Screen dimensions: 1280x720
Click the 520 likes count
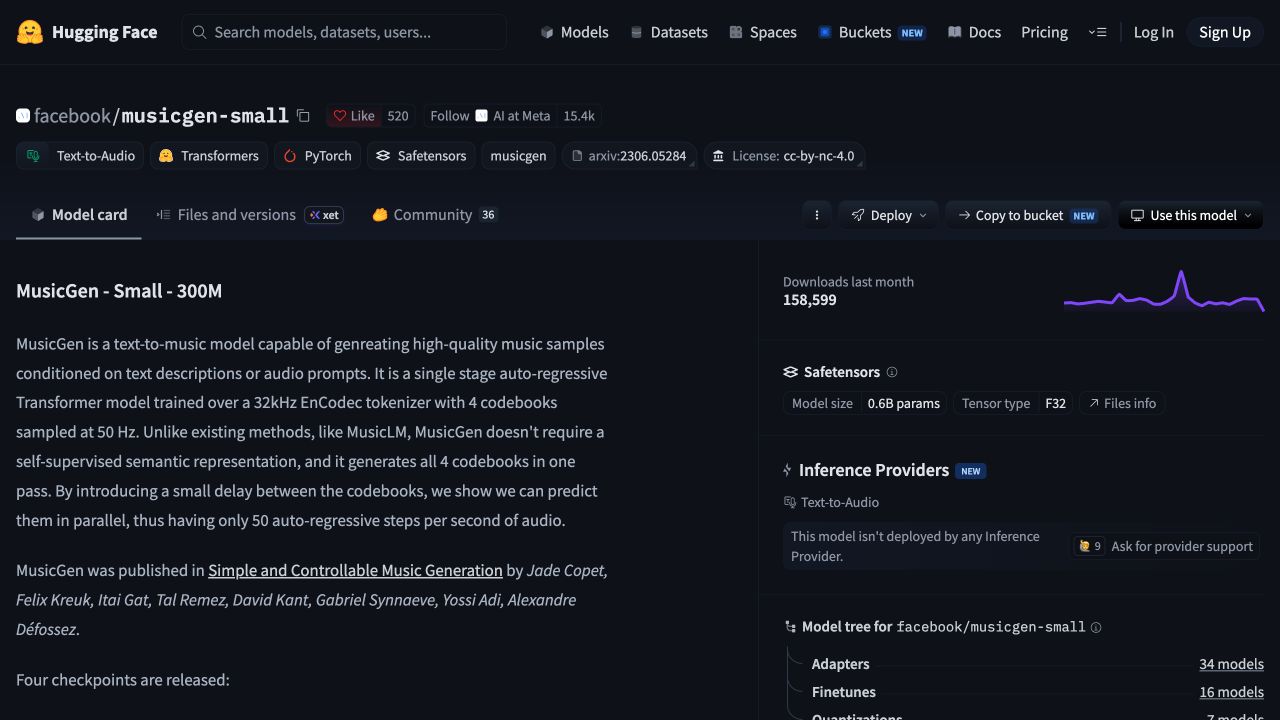398,116
